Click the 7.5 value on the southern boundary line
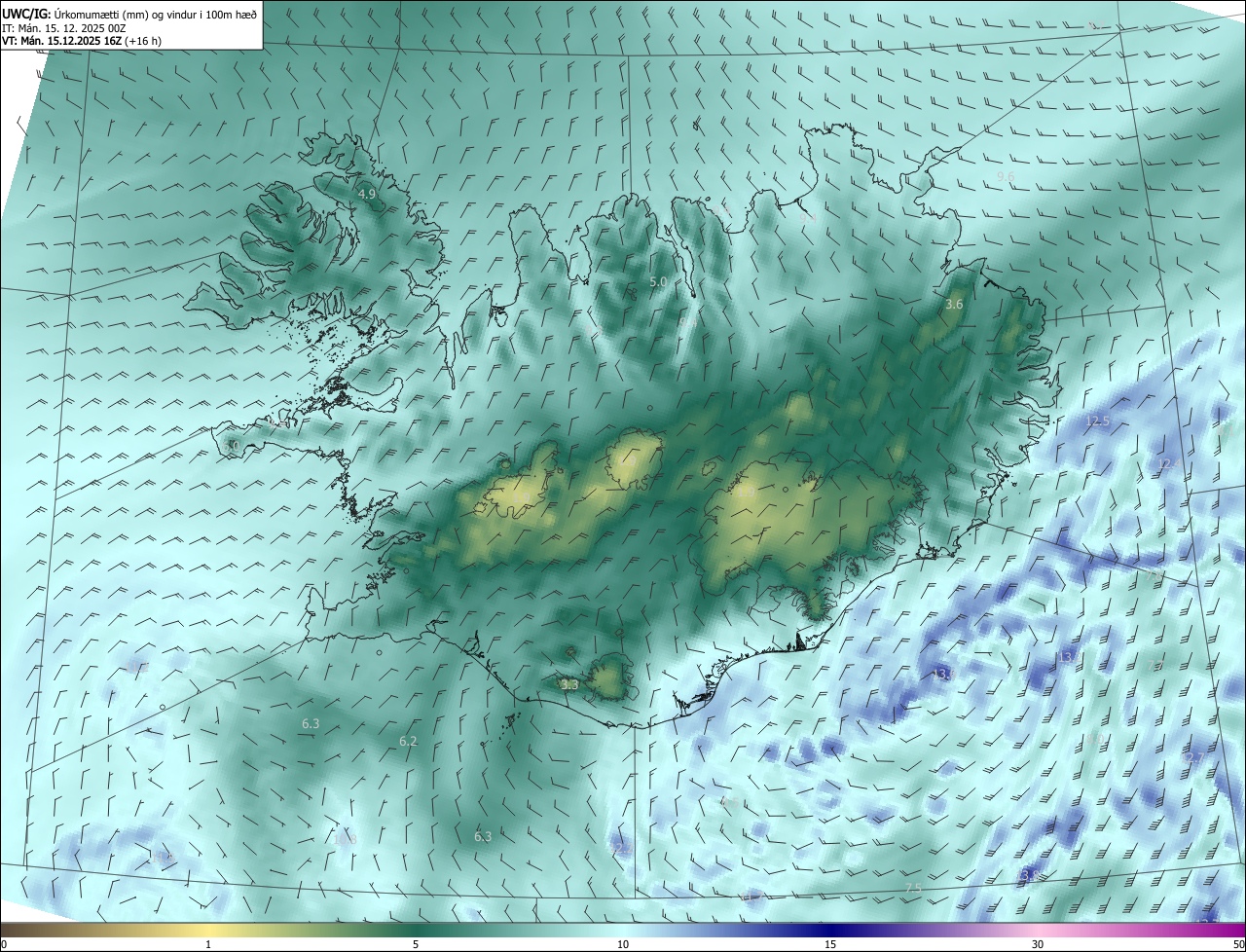 913,889
